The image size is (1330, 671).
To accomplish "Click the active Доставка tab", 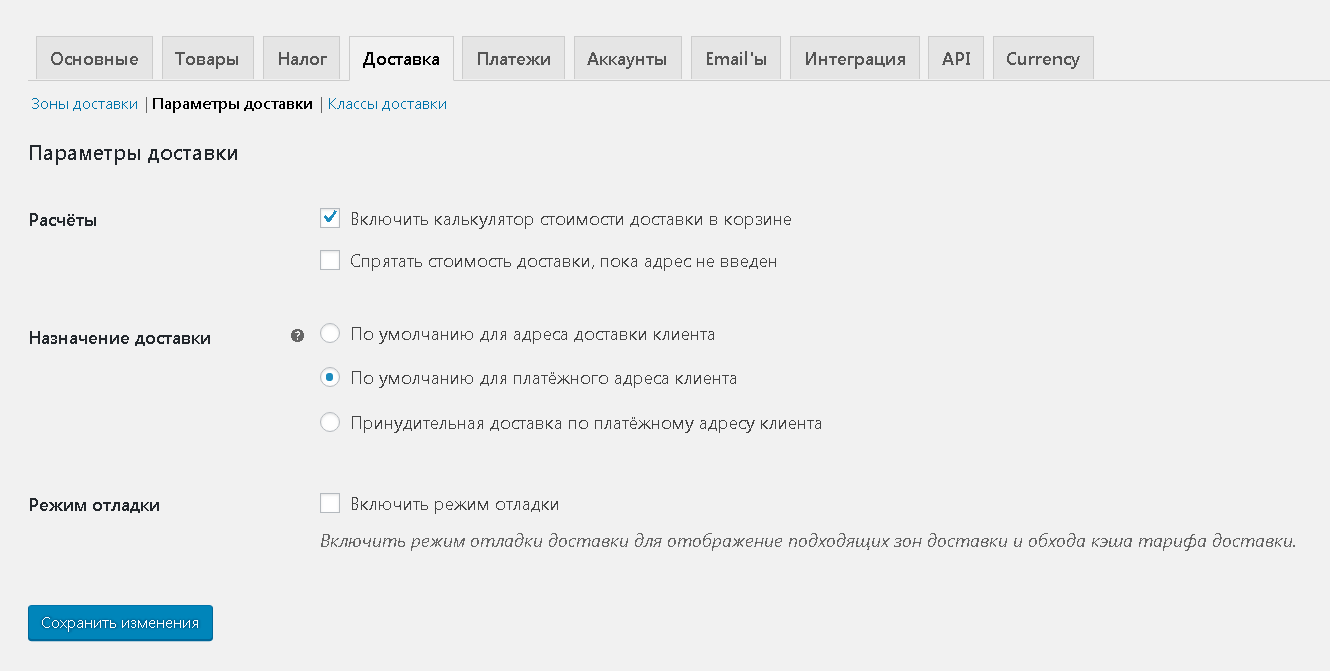I will click(401, 58).
